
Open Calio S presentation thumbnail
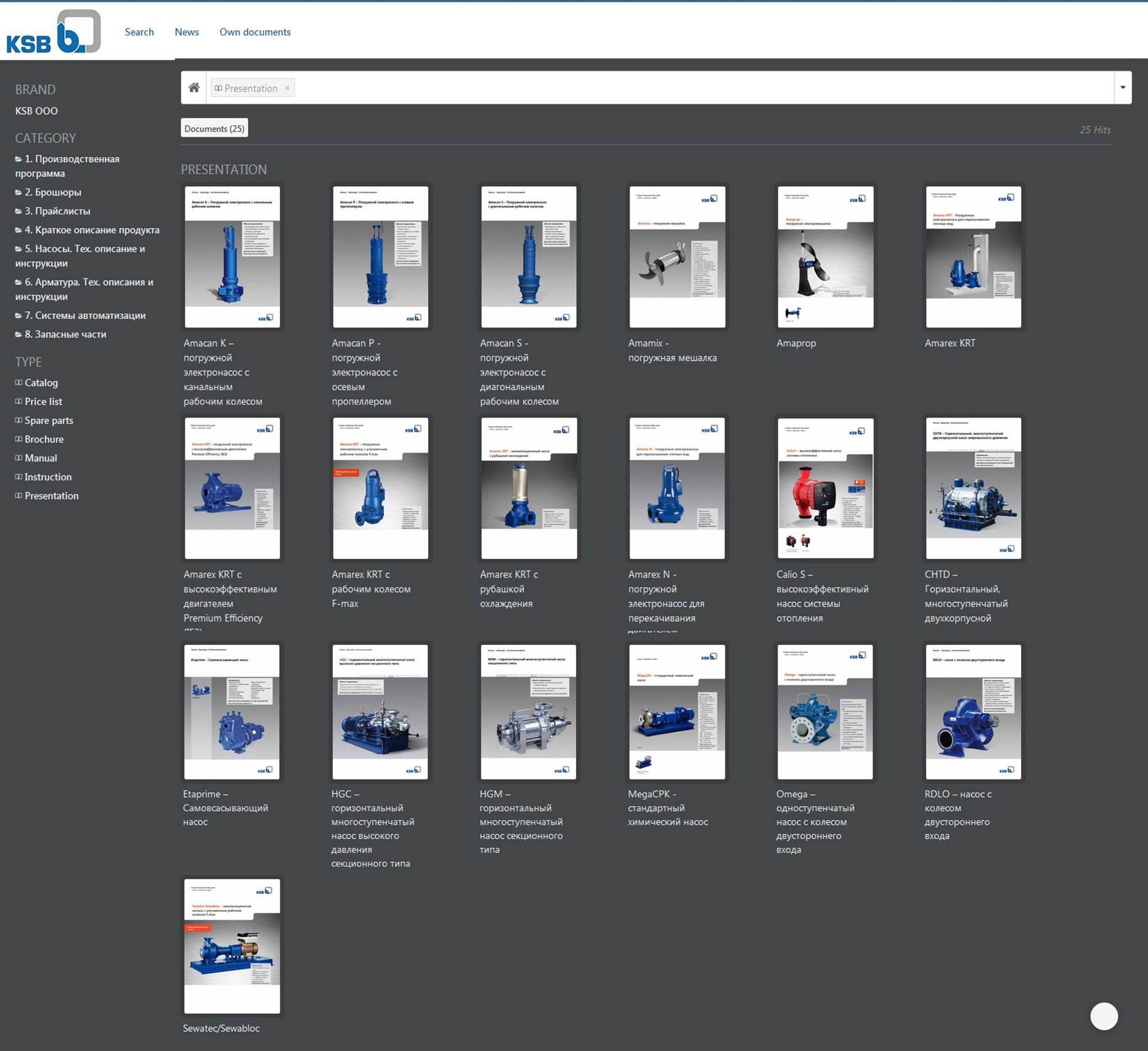tap(825, 489)
